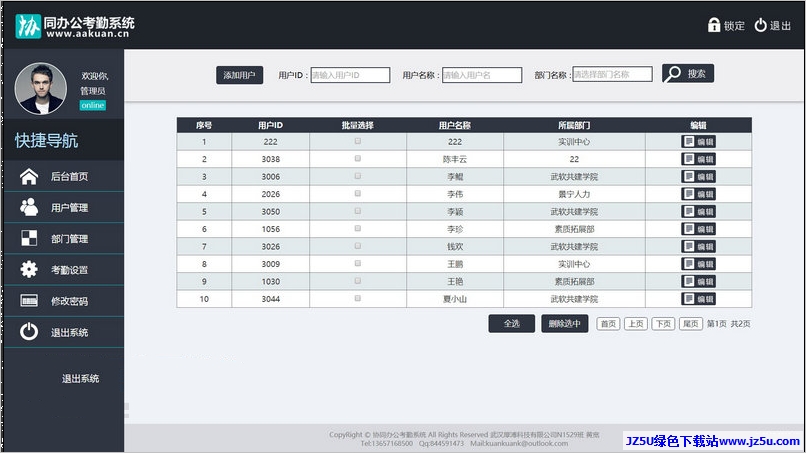Open 后台首页 in the sidebar

(x=69, y=176)
